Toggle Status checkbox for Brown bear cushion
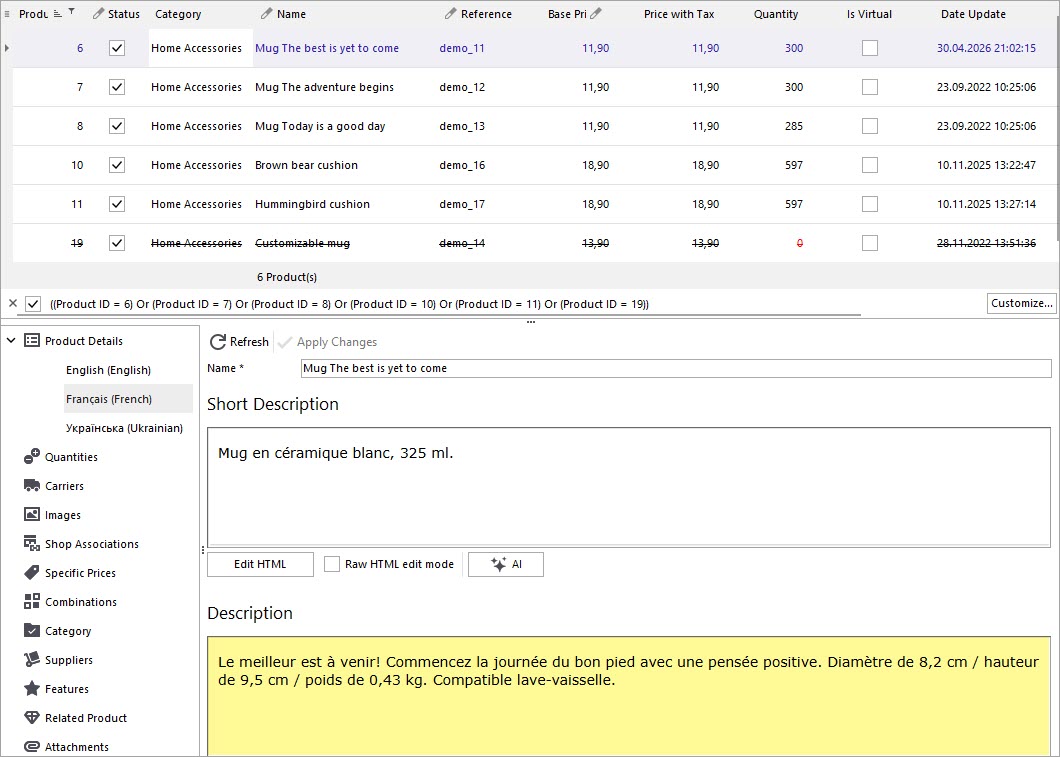The image size is (1060, 757). (117, 165)
